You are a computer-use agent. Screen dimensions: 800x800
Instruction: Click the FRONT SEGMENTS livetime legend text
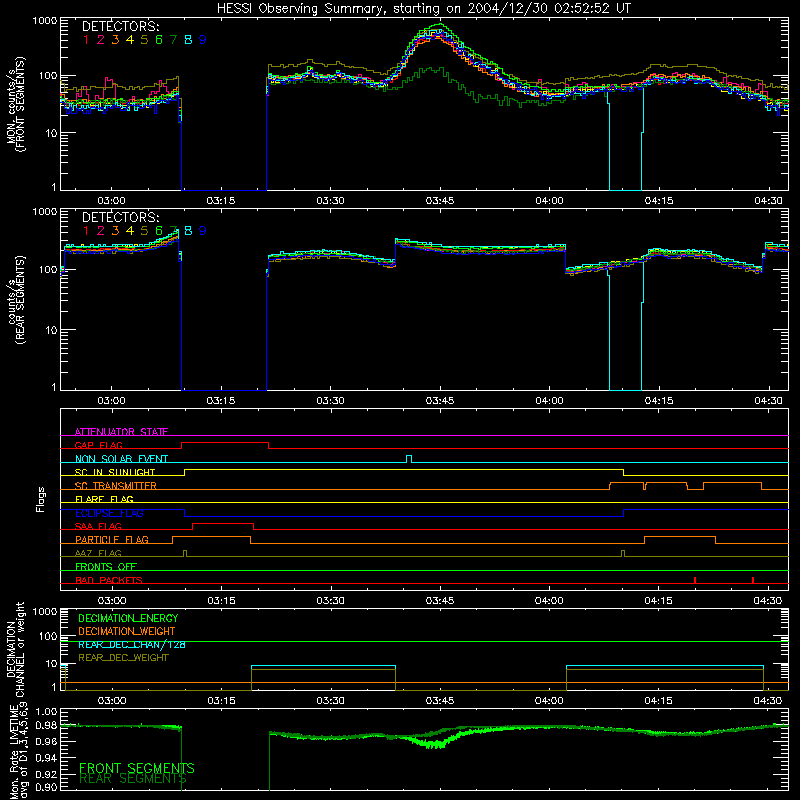tap(137, 768)
